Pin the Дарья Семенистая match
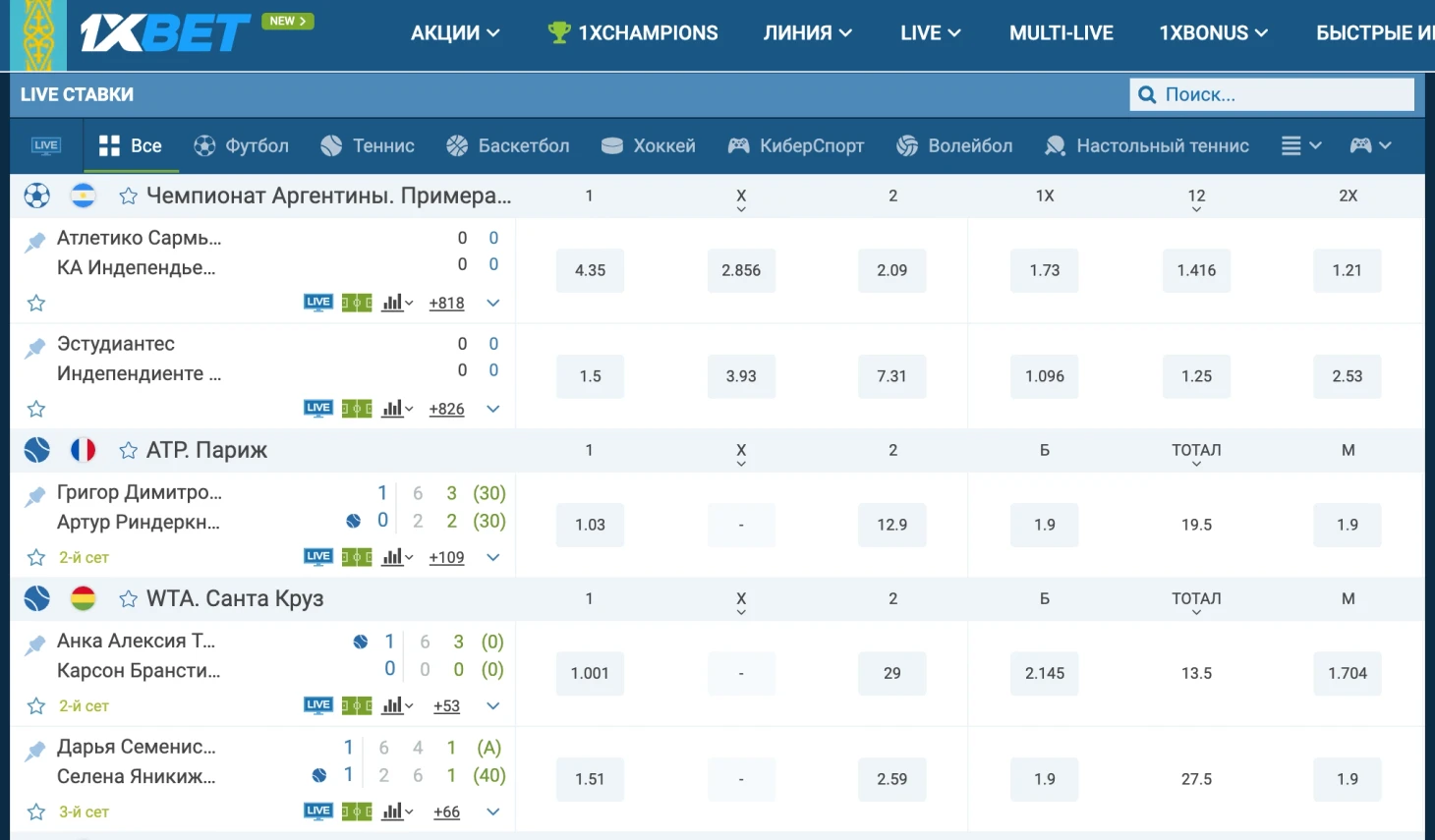This screenshot has width=1435, height=840. (x=35, y=751)
